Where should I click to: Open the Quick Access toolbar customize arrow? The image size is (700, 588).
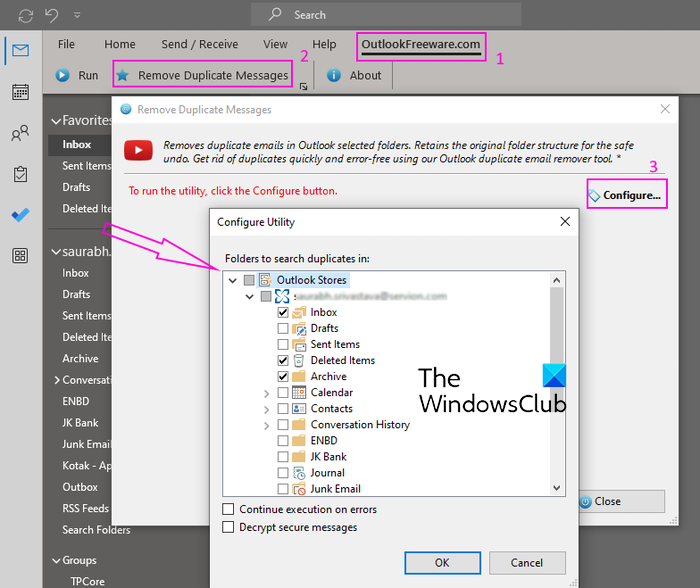click(x=77, y=15)
